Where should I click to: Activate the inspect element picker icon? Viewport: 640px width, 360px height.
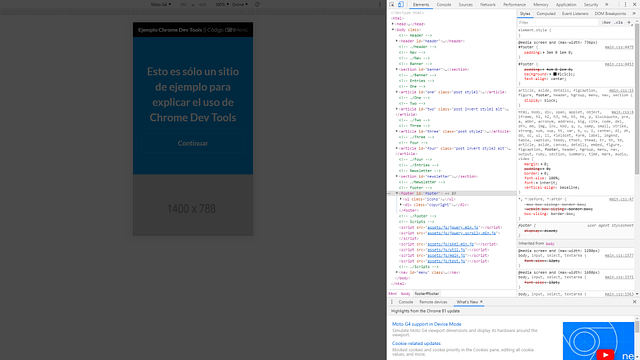pyautogui.click(x=392, y=4)
